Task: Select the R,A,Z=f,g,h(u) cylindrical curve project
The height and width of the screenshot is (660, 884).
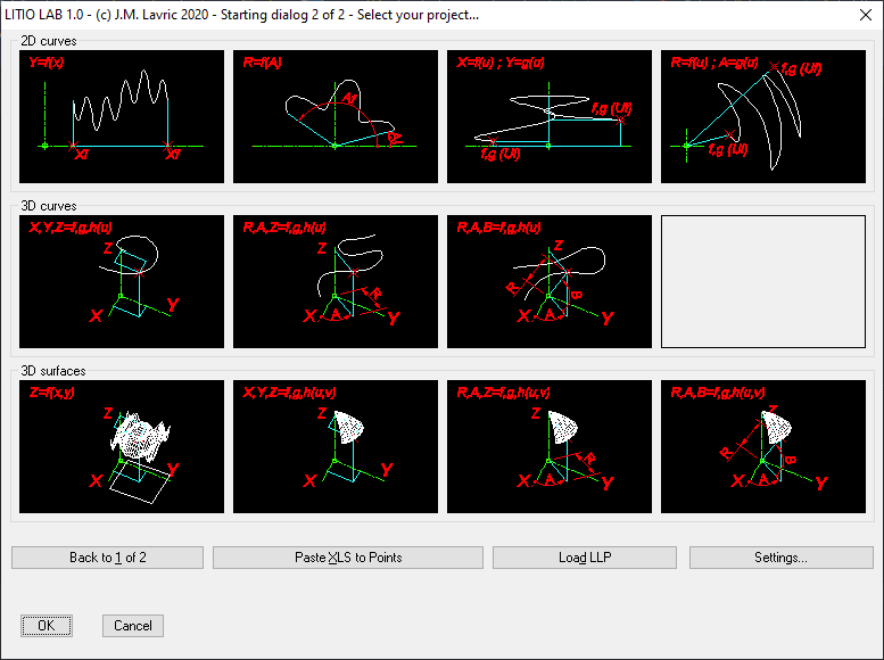Action: coord(335,282)
